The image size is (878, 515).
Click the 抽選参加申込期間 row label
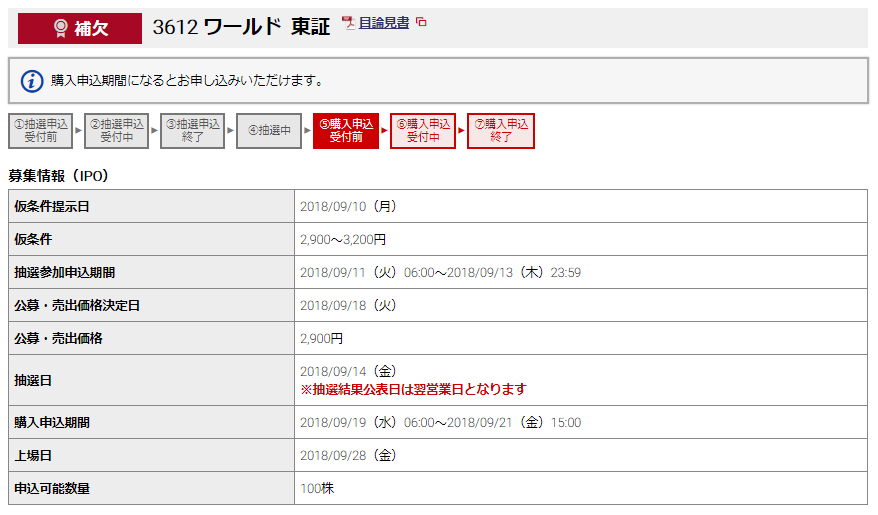tap(64, 273)
